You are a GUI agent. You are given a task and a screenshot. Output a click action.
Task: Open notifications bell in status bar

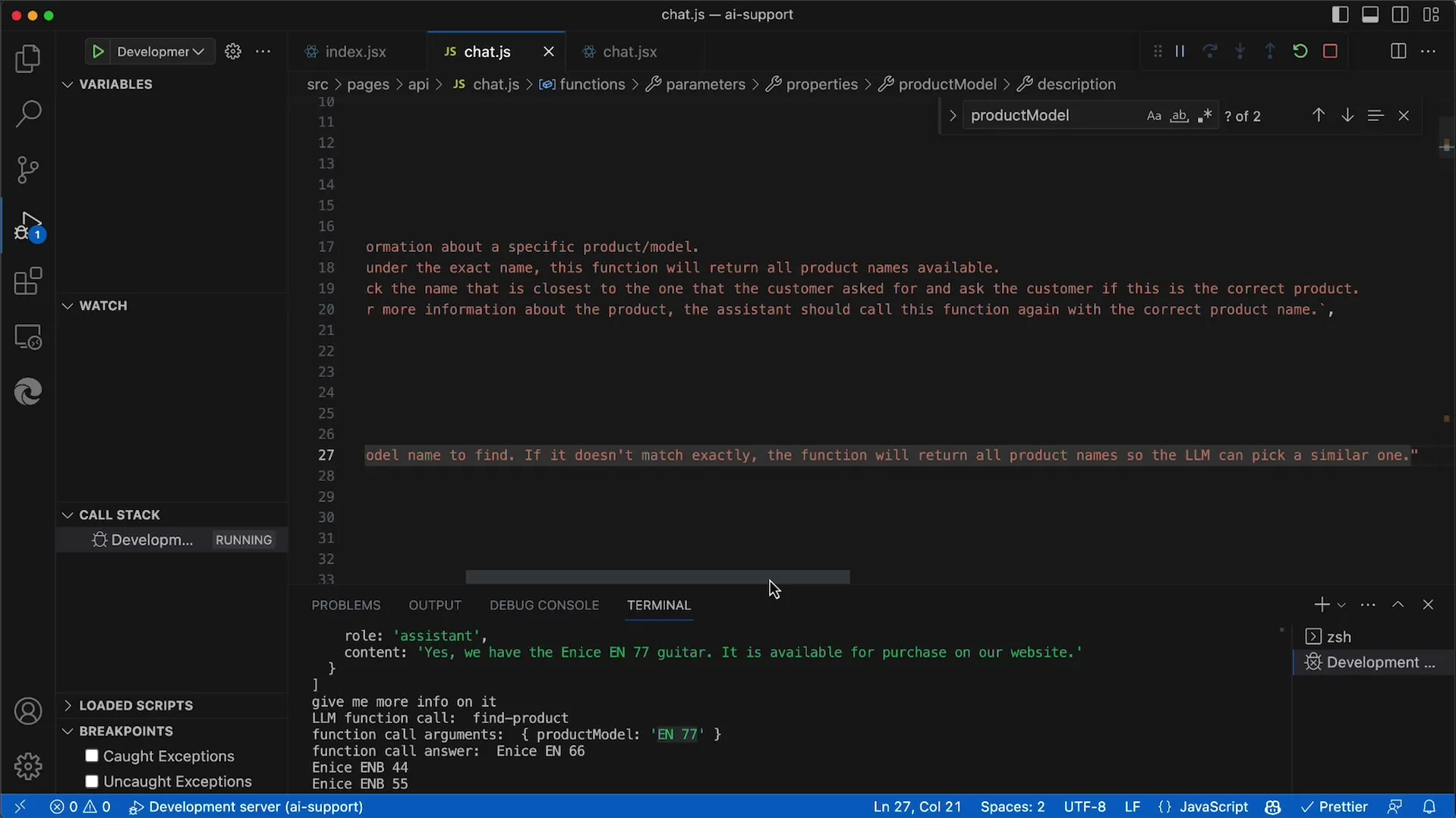[1429, 807]
